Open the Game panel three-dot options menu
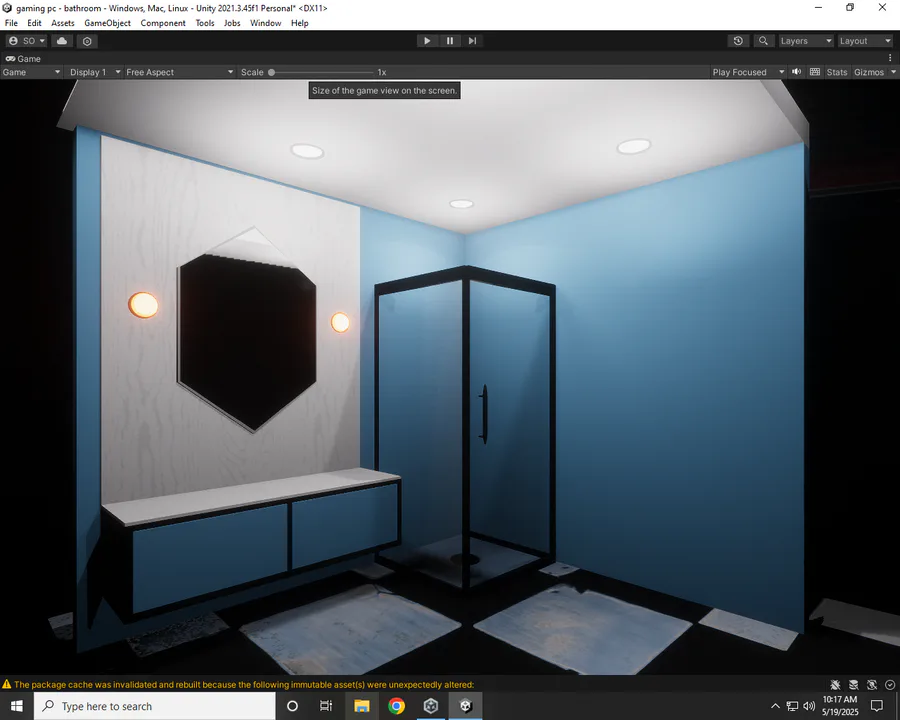Viewport: 900px width, 720px height. [890, 58]
